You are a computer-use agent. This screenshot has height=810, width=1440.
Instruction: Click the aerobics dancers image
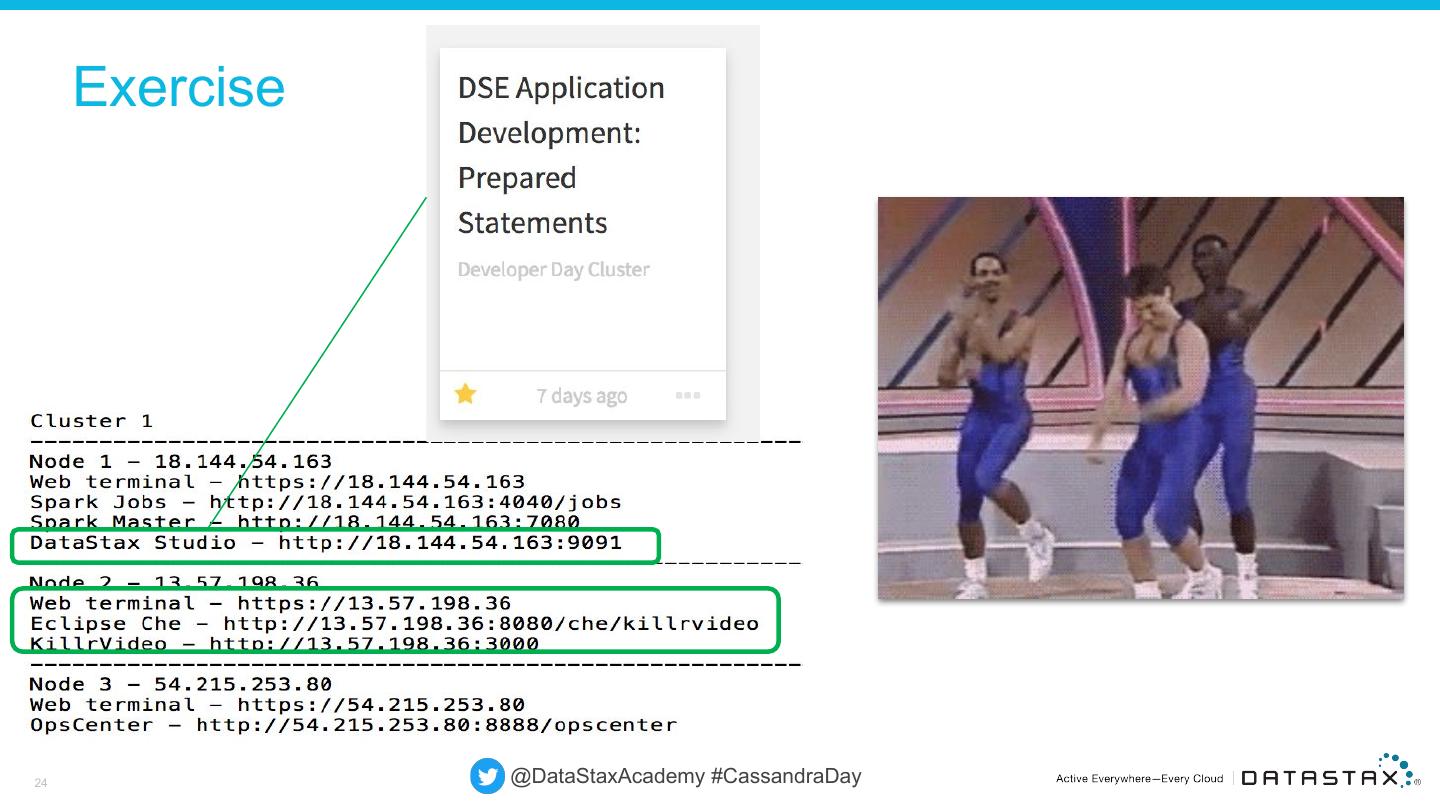1140,398
